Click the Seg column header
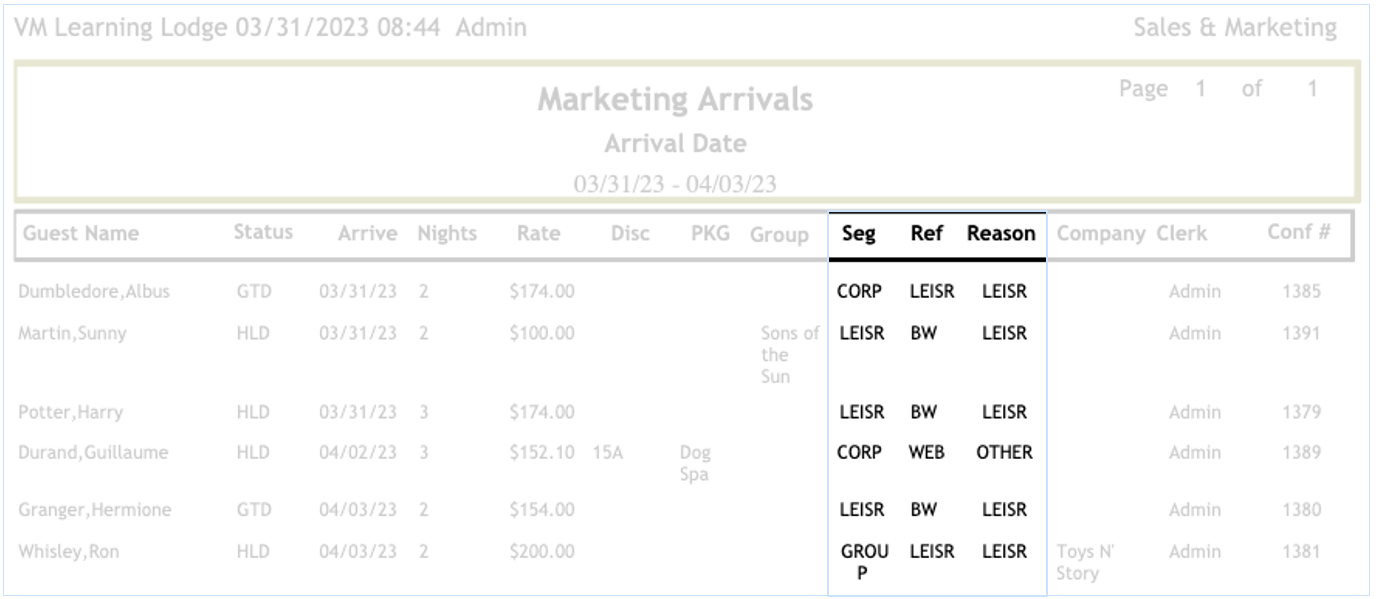 pos(858,234)
